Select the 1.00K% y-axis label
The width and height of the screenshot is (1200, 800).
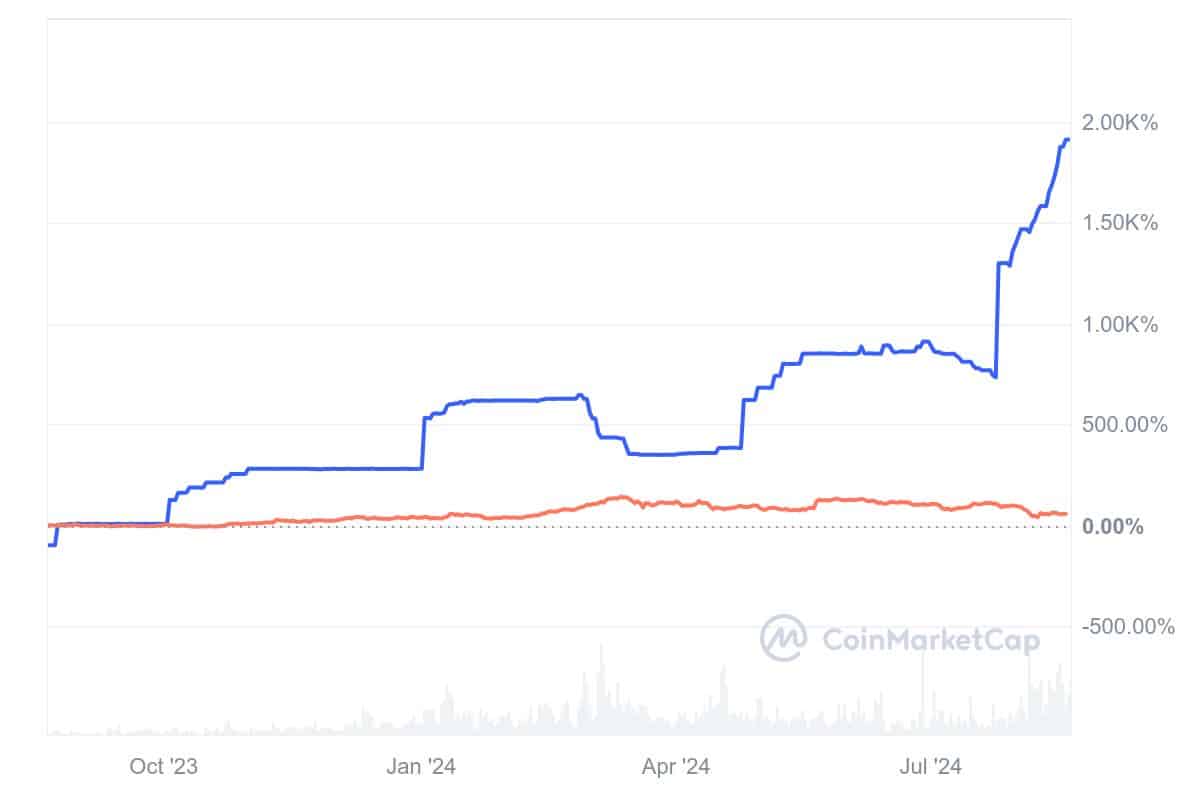point(1120,325)
